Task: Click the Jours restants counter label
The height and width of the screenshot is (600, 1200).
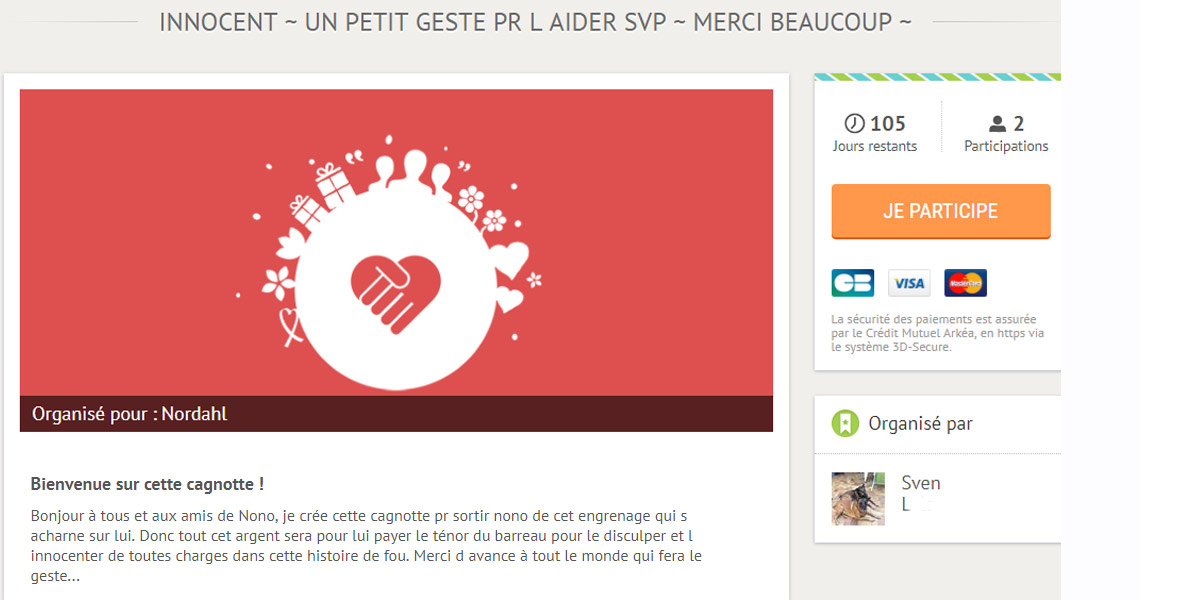Action: pyautogui.click(x=875, y=146)
